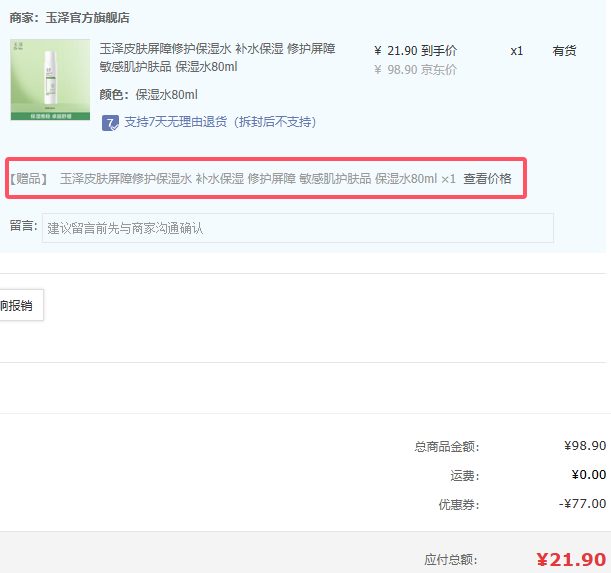Image resolution: width=611 pixels, height=573 pixels.
Task: Open the 玉泽 product thumbnail image
Action: pos(50,80)
